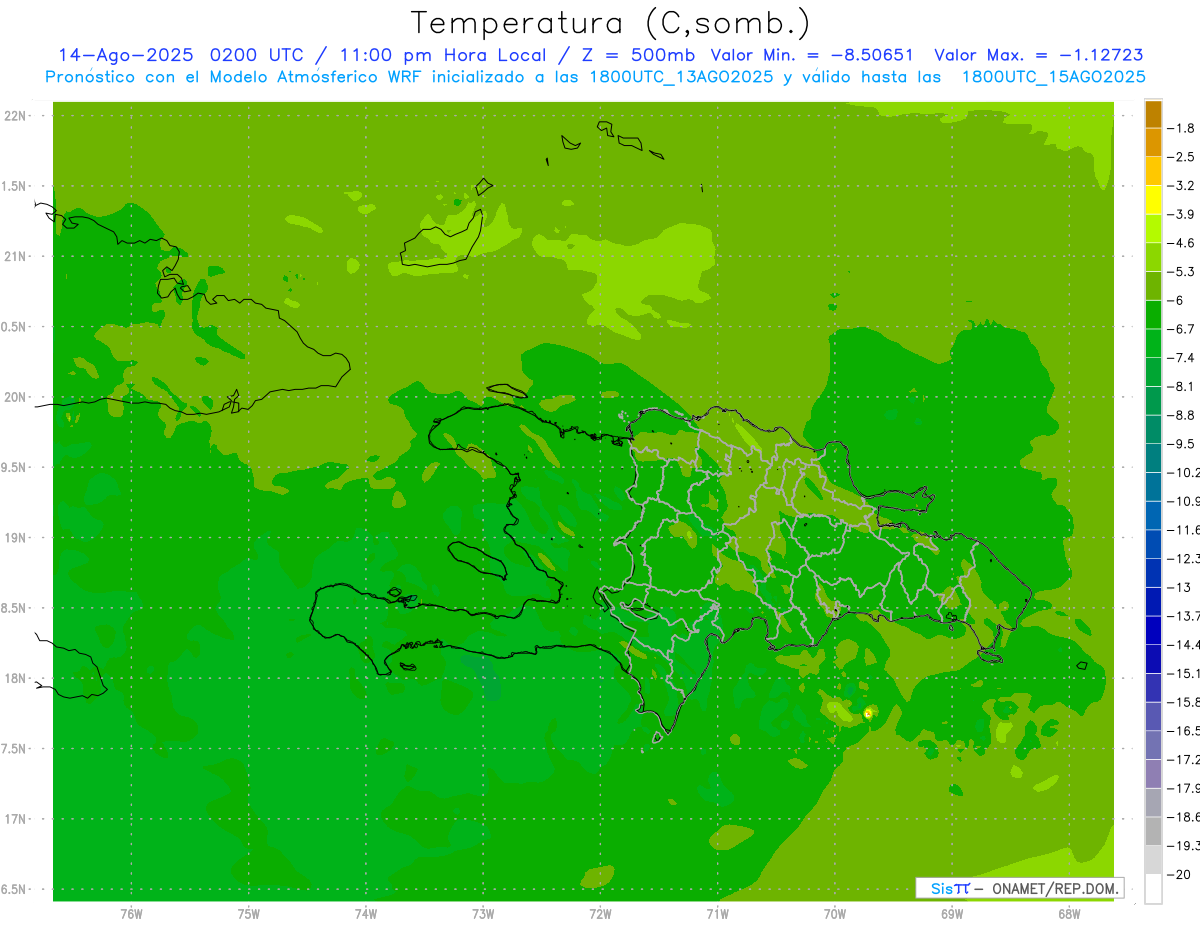Click the "-17.2" legend label
The height and width of the screenshot is (927, 1200).
1185,760
